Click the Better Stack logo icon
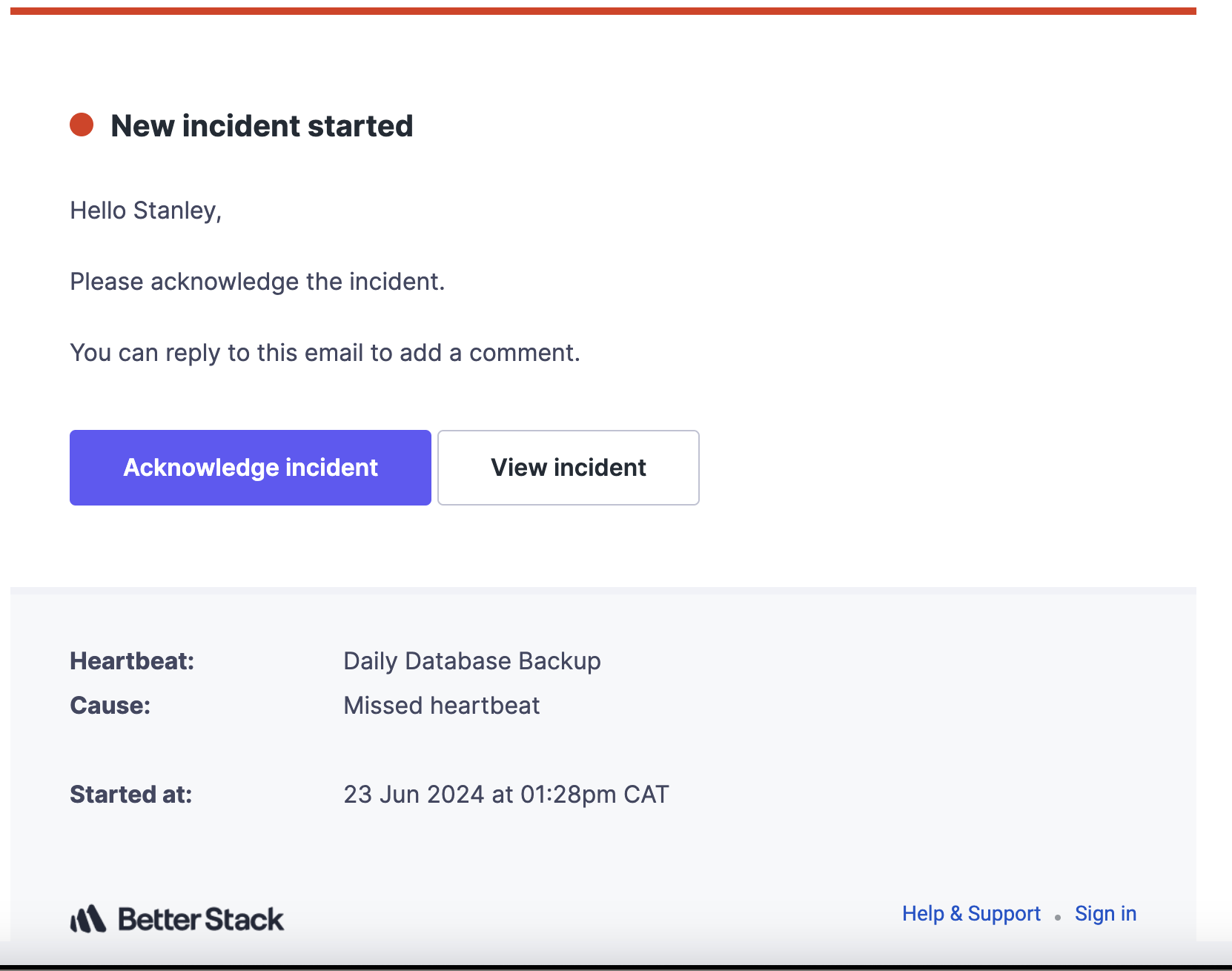 (88, 919)
